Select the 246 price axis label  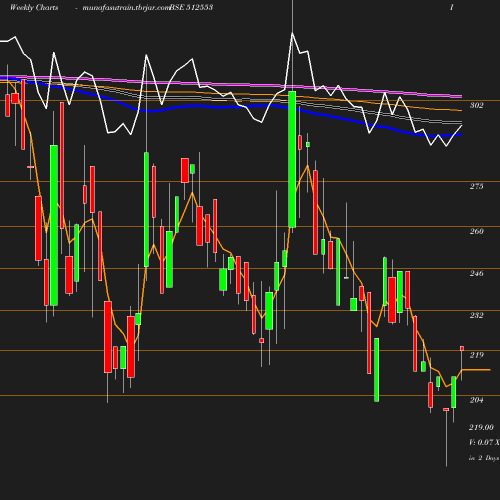(476, 273)
